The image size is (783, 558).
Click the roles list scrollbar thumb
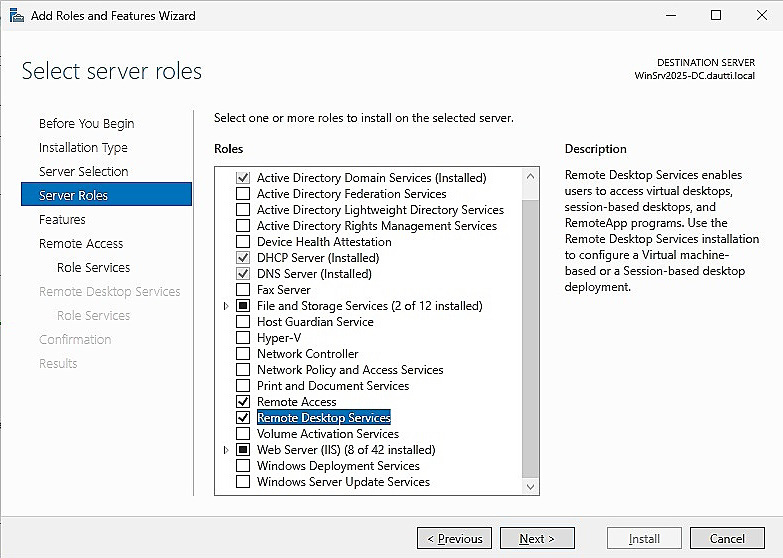530,339
